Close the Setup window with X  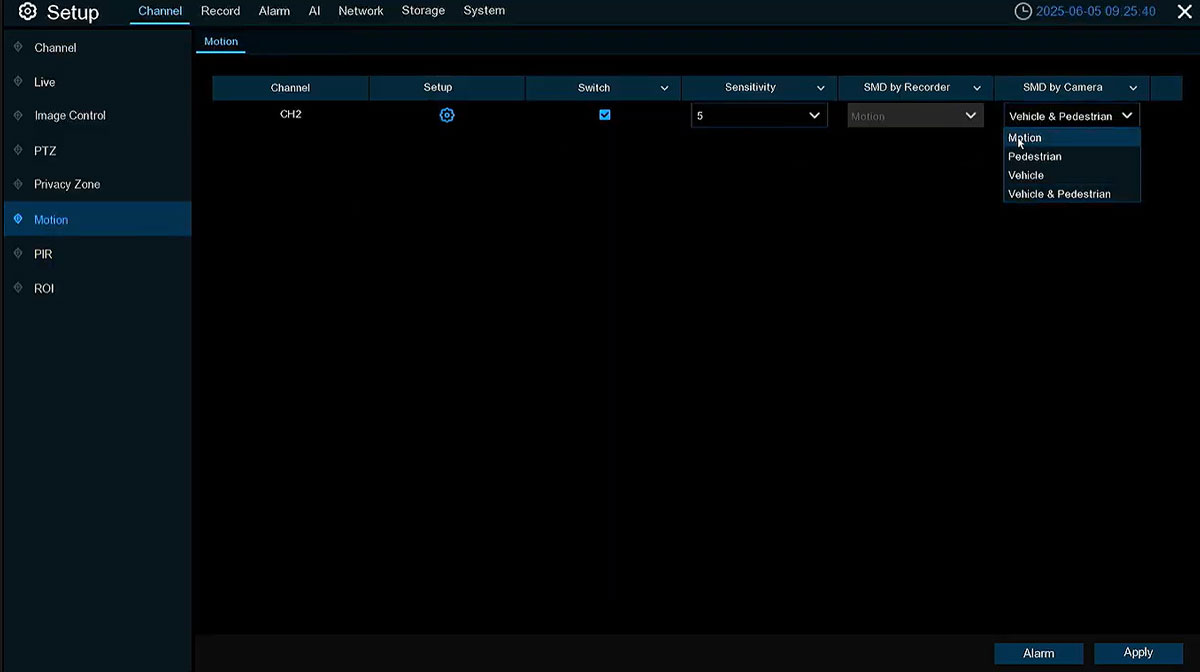point(1184,12)
